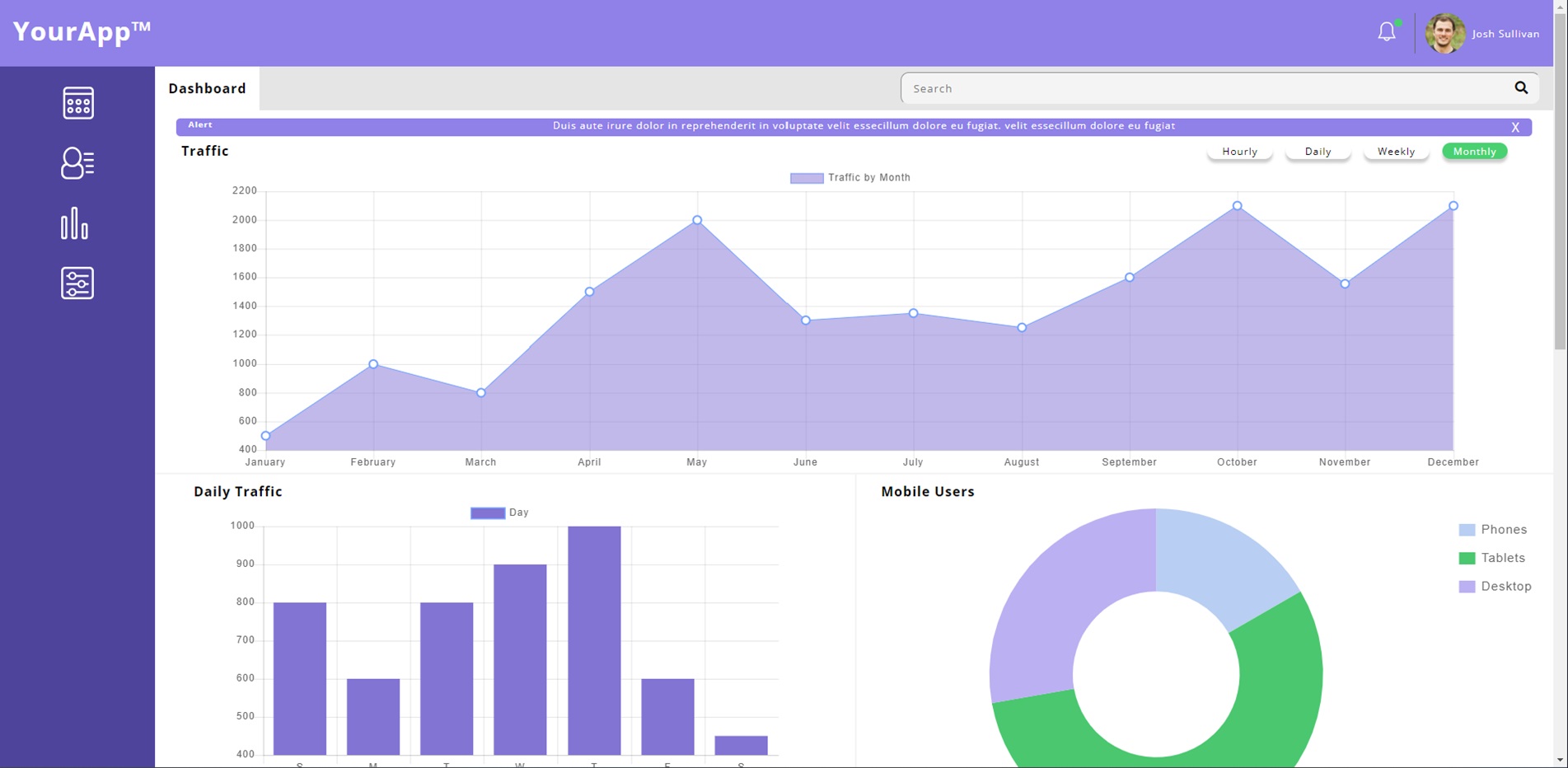1568x768 pixels.
Task: Switch traffic chart to Hourly
Action: point(1239,152)
